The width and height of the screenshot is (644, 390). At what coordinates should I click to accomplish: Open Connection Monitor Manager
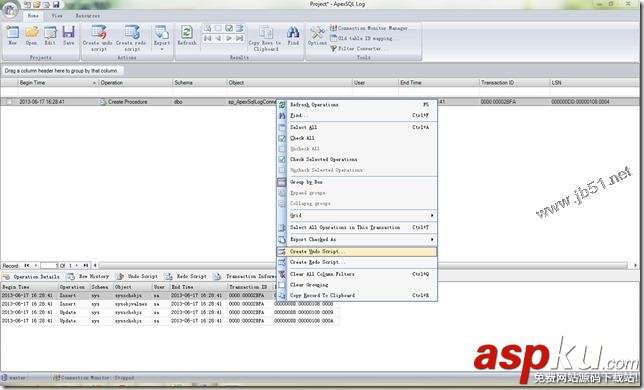(x=369, y=28)
